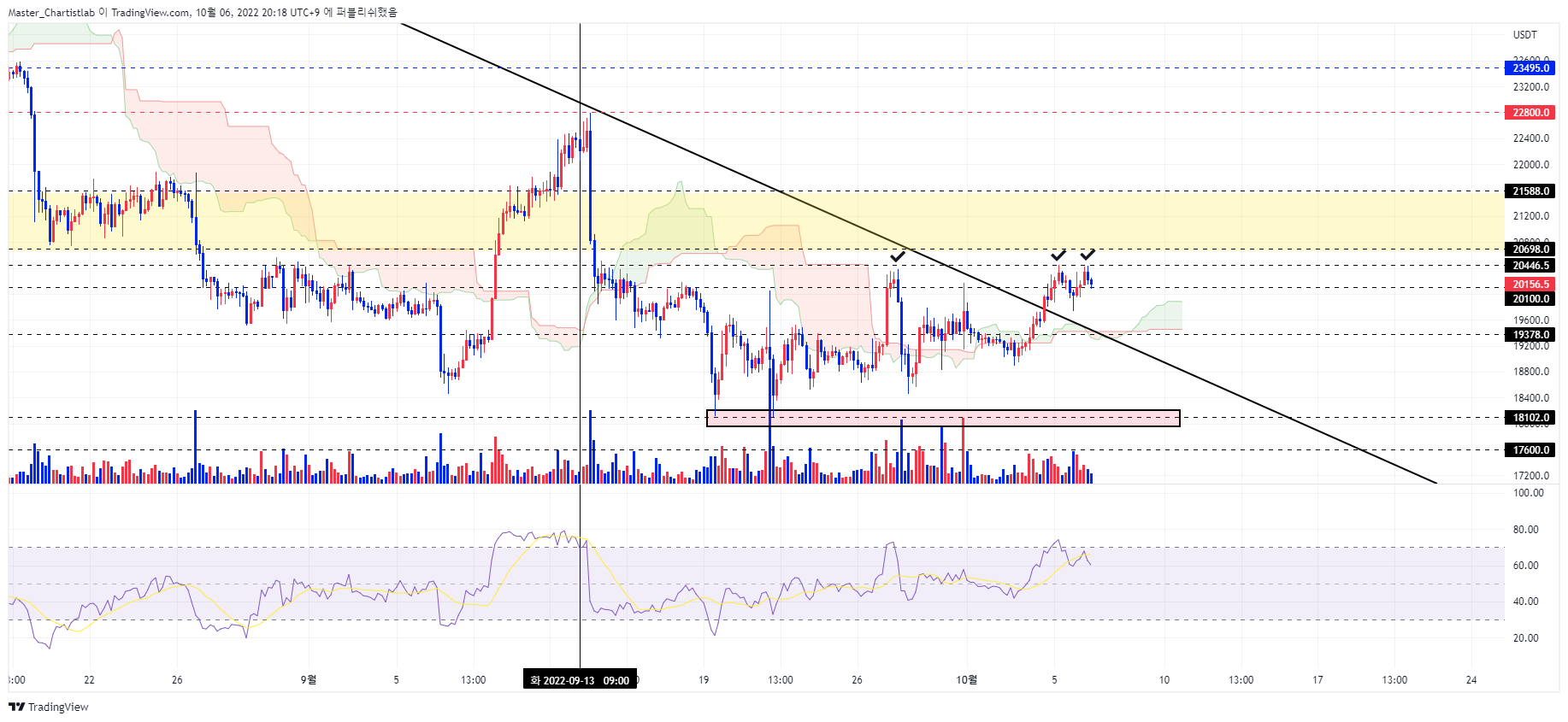The width and height of the screenshot is (1568, 722).
Task: Select date 17 on the time axis
Action: 1317,680
